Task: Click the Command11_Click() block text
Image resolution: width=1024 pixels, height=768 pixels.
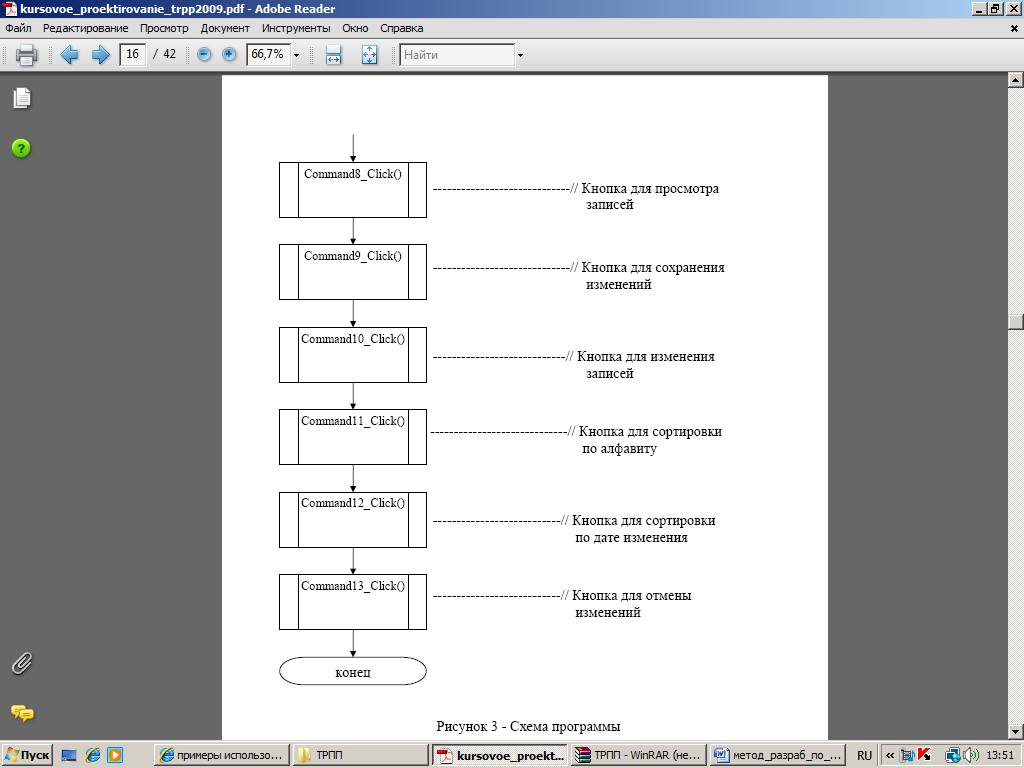Action: click(x=353, y=421)
